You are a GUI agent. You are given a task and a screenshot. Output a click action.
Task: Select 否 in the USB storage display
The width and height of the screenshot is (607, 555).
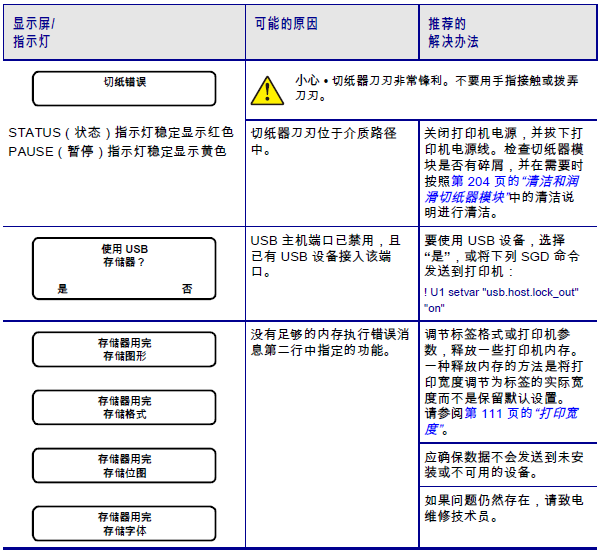[x=187, y=288]
